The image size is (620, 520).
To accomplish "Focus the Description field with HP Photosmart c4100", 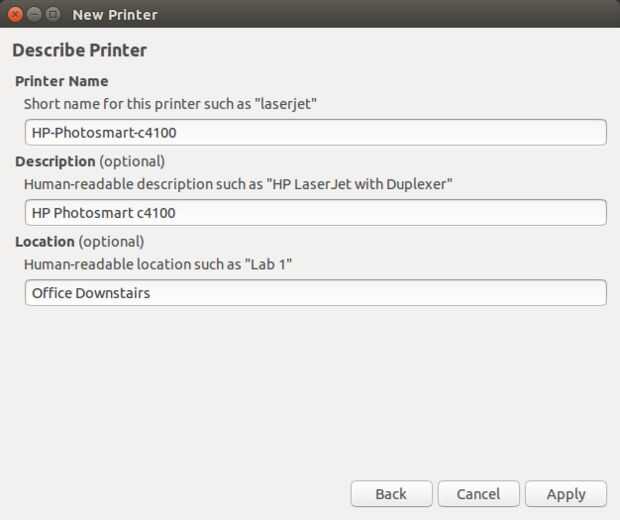I will point(315,212).
